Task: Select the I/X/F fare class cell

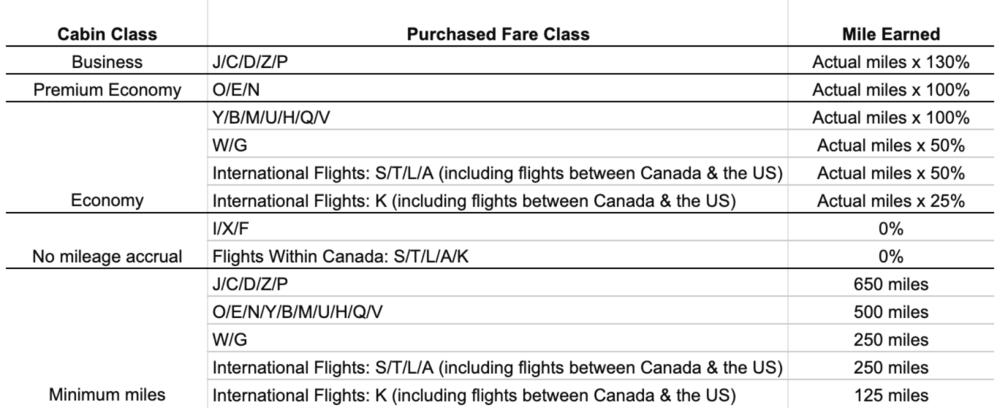Action: [497, 228]
